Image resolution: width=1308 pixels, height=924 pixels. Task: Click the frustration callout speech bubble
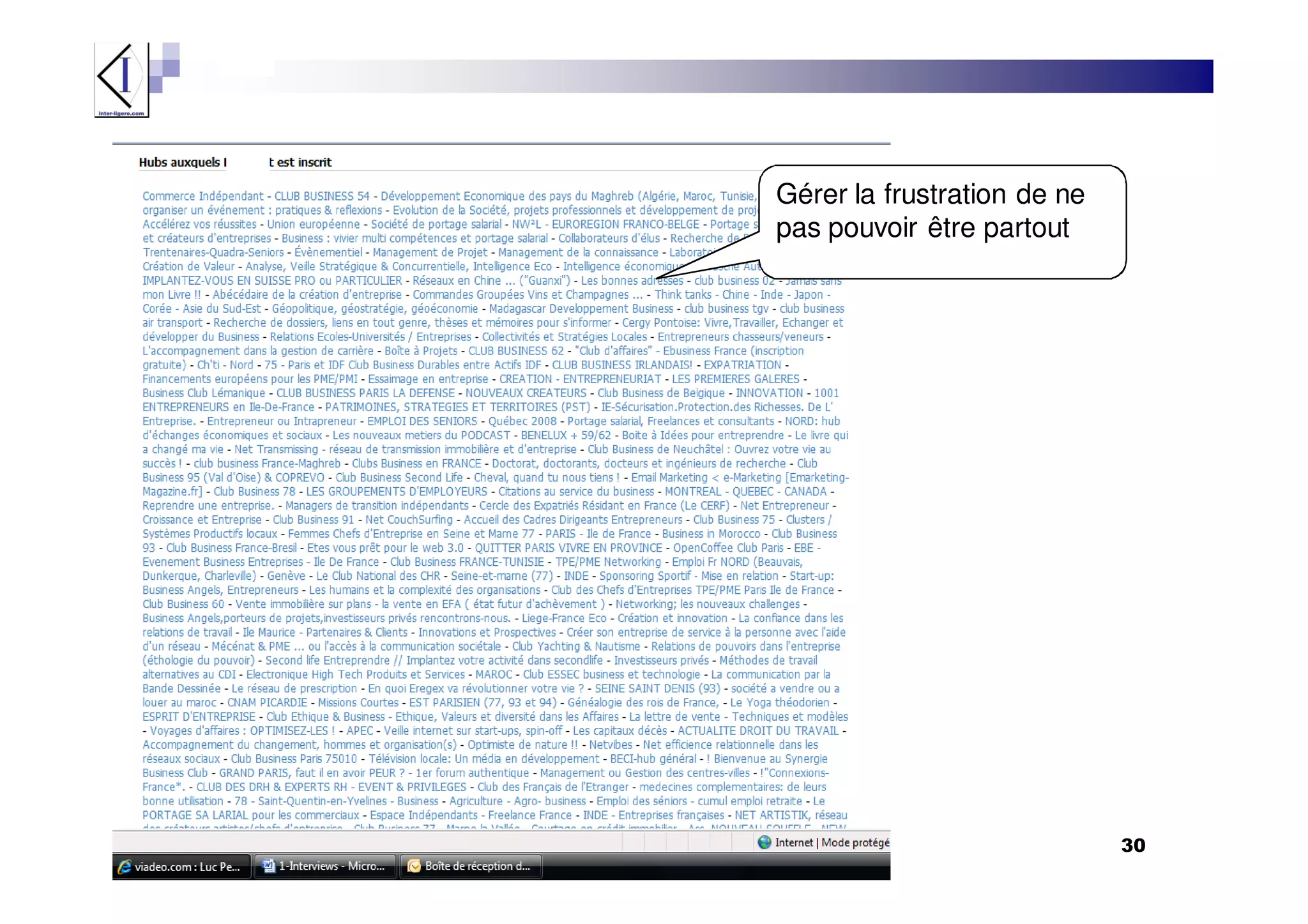tap(941, 220)
